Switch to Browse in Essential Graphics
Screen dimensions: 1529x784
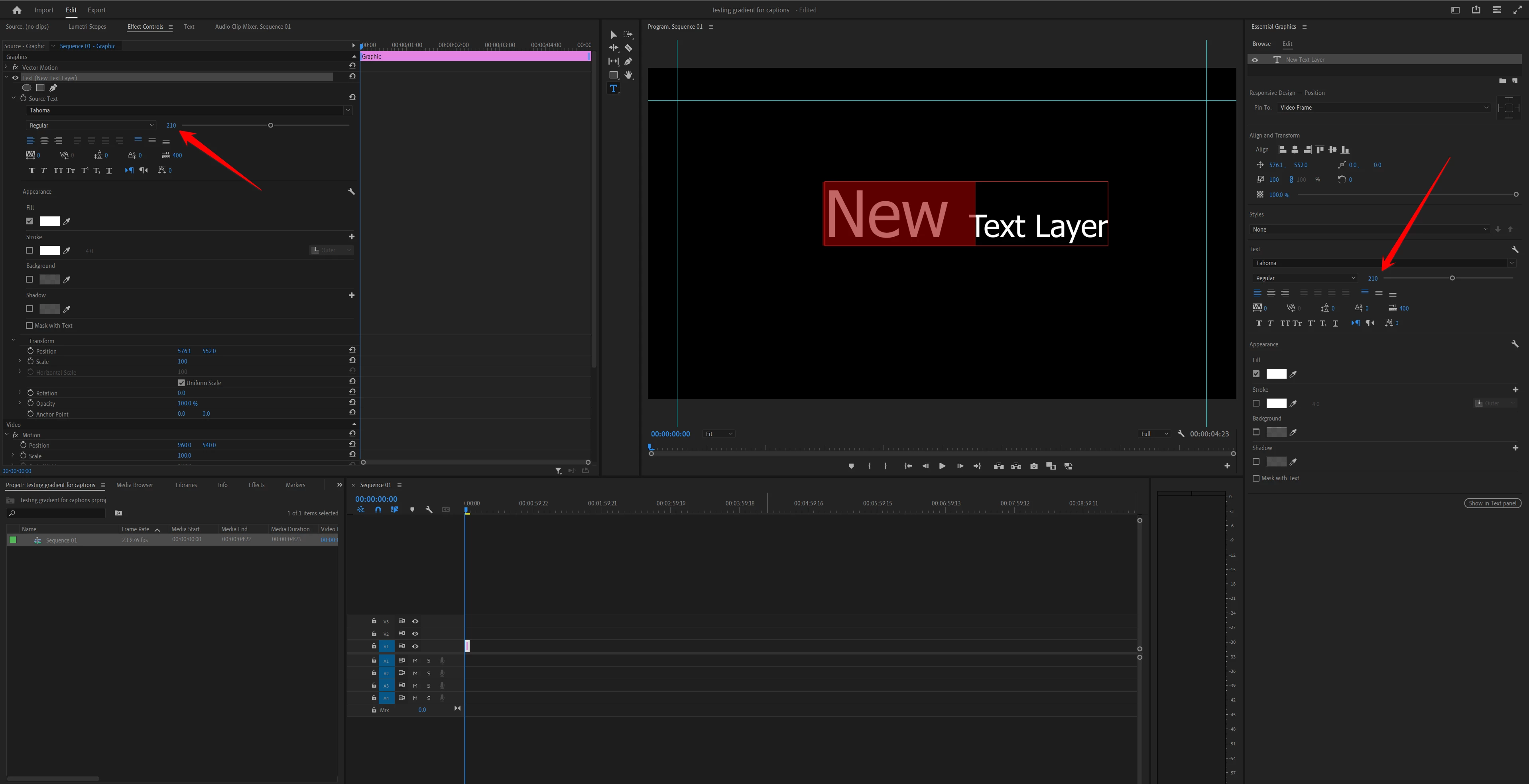tap(1261, 44)
